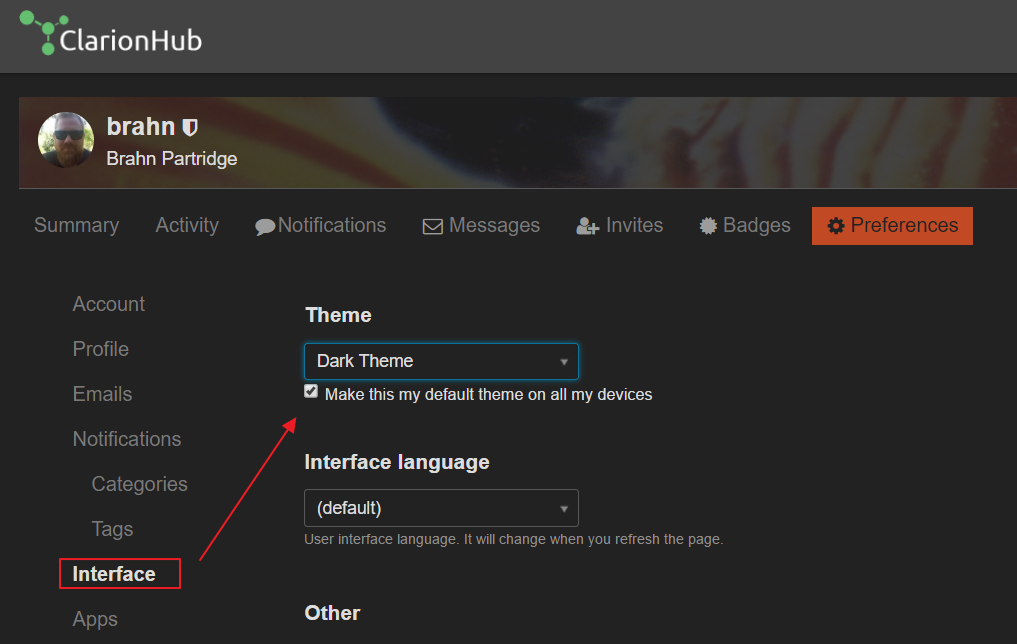Click the moderator shield icon beside brahn
This screenshot has height=644, width=1017.
tap(190, 127)
